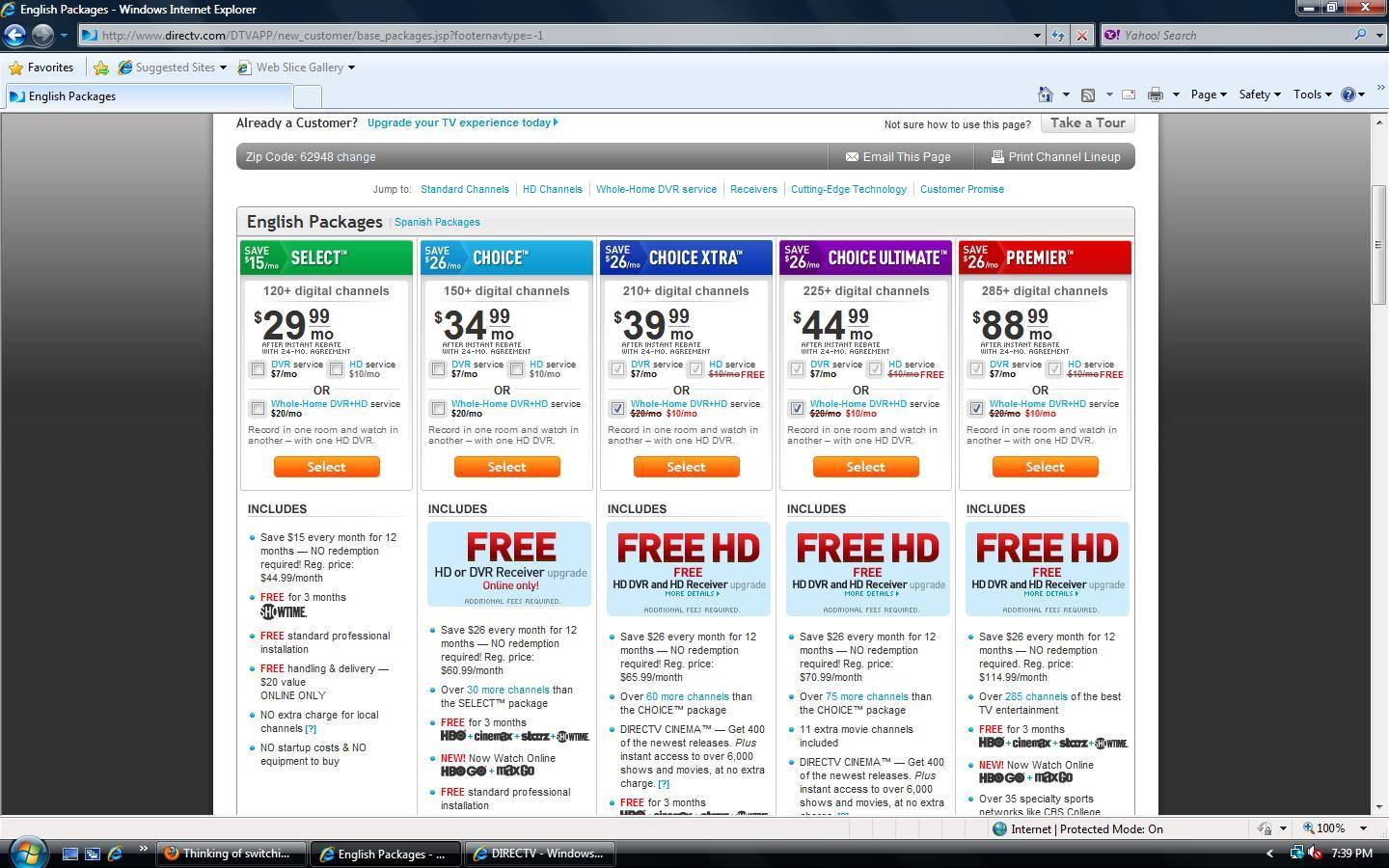
Task: Open the Safety menu dropdown
Action: click(x=1259, y=95)
